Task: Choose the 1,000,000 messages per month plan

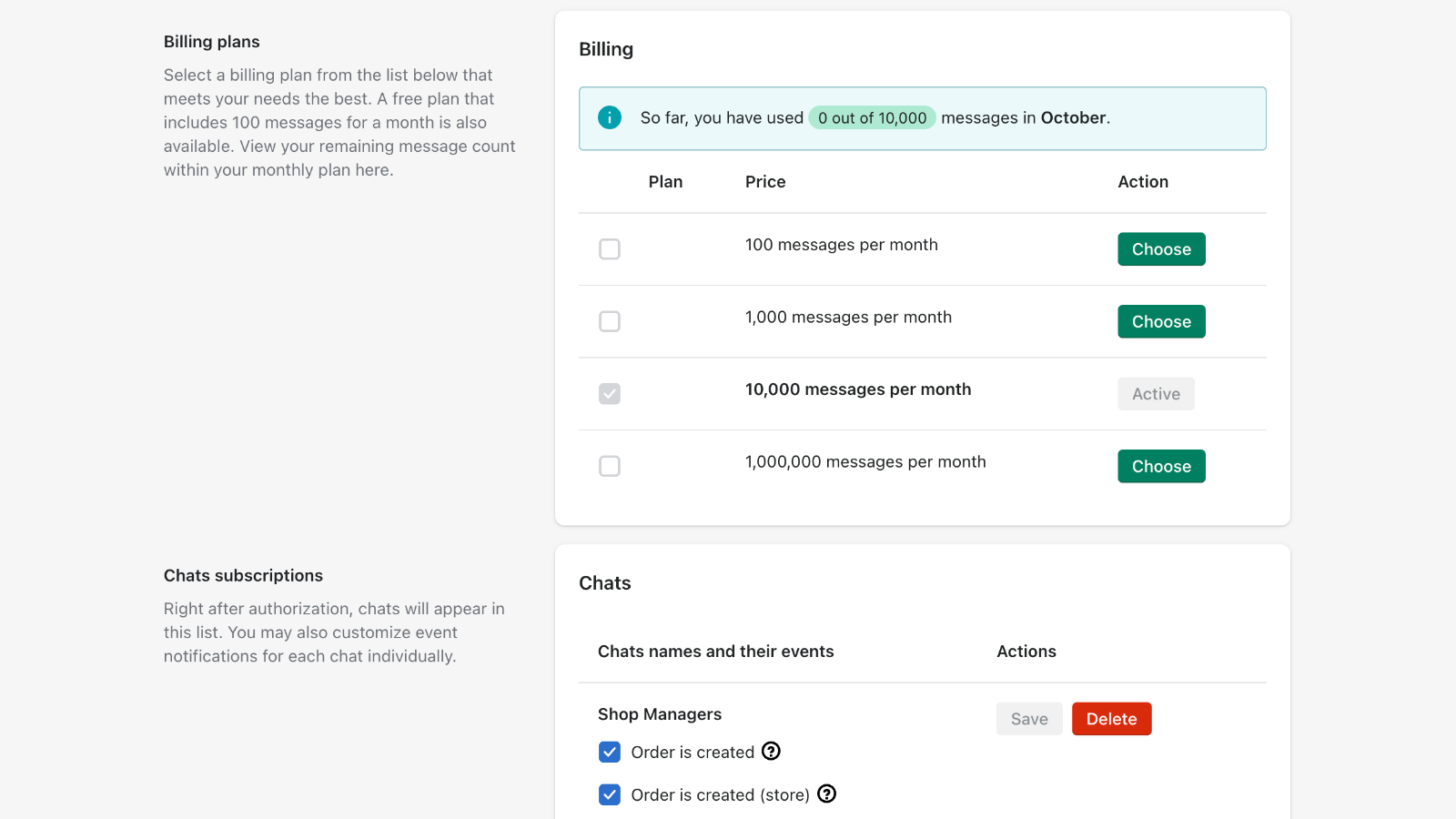Action: pyautogui.click(x=1161, y=466)
